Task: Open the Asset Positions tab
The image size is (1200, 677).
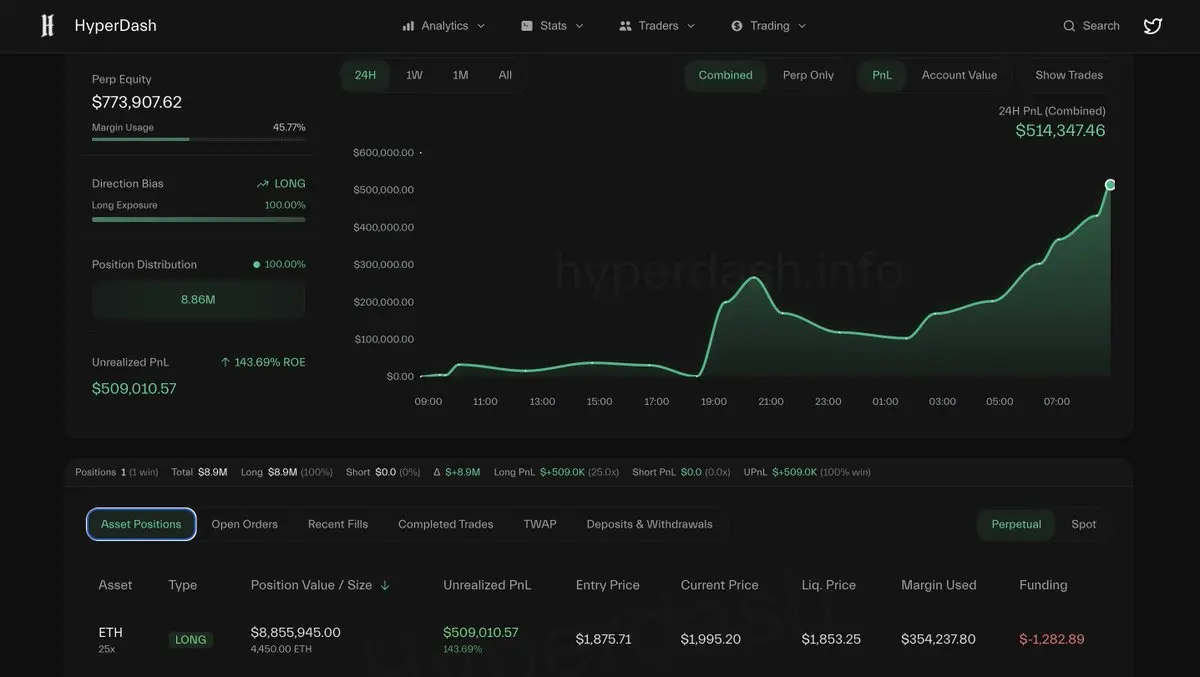Action: pos(141,524)
